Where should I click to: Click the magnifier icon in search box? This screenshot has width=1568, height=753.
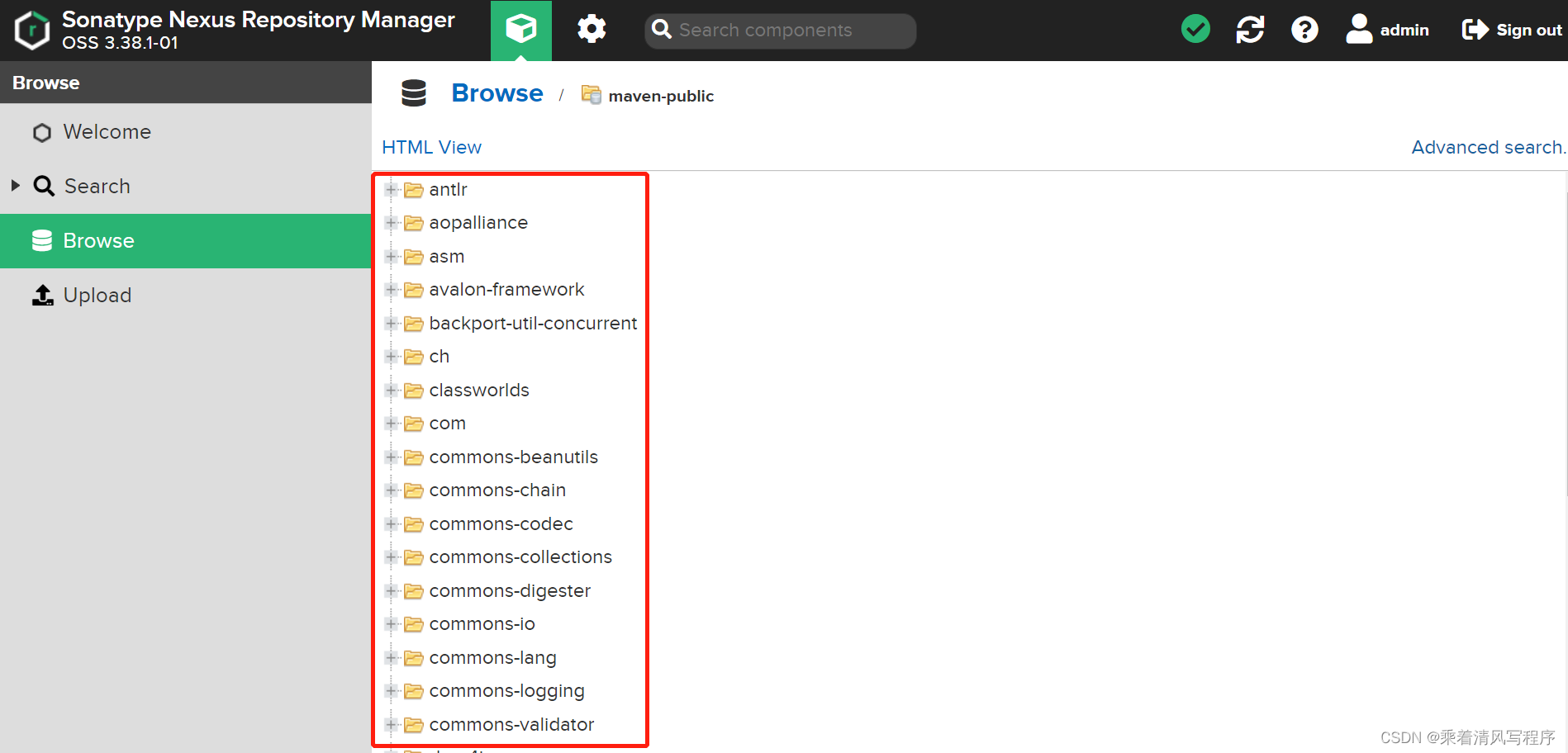point(662,30)
